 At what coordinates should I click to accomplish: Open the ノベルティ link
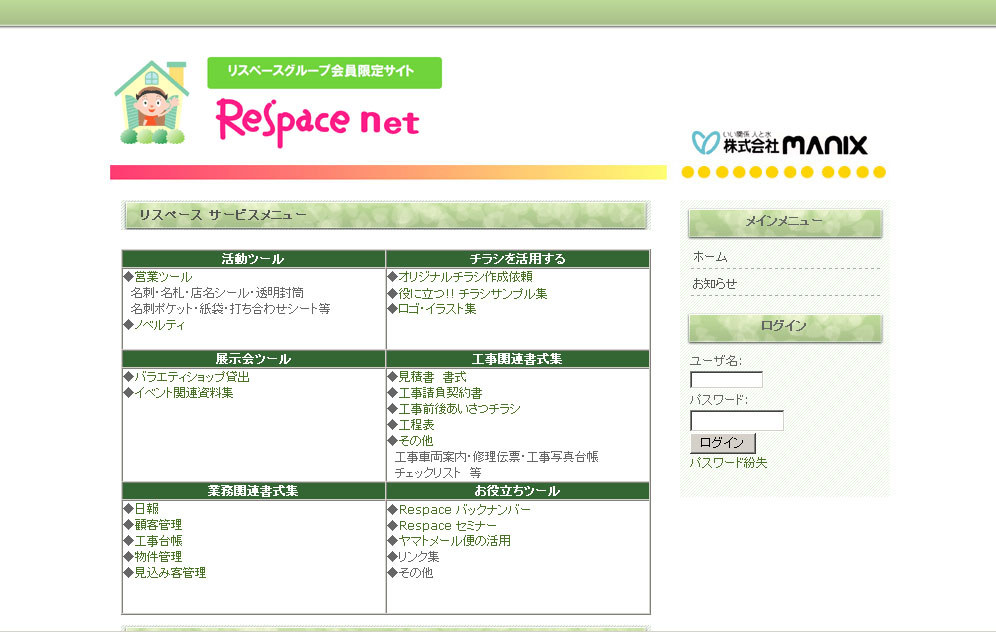[159, 325]
